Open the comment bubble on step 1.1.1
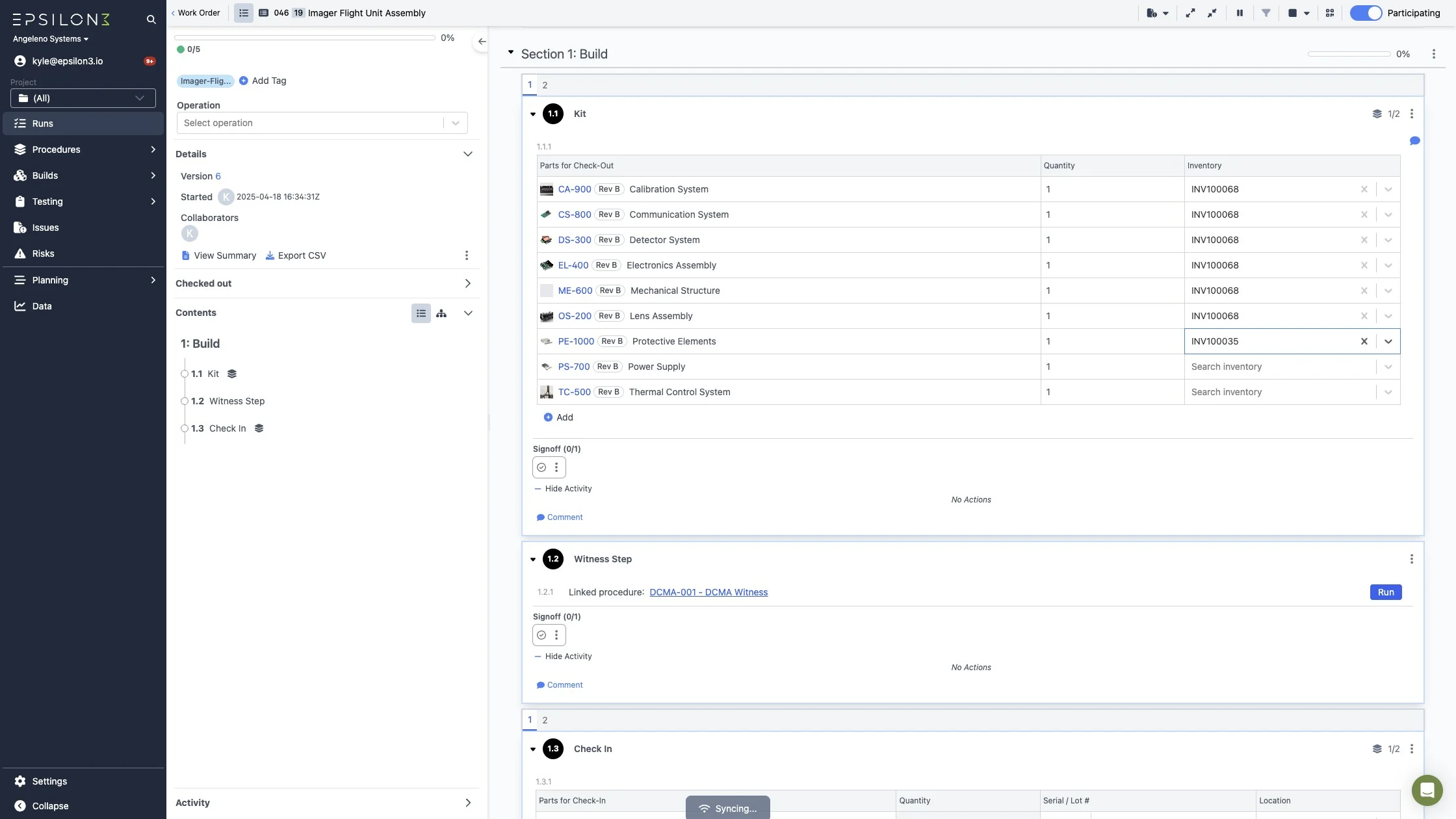1456x819 pixels. [x=1414, y=141]
